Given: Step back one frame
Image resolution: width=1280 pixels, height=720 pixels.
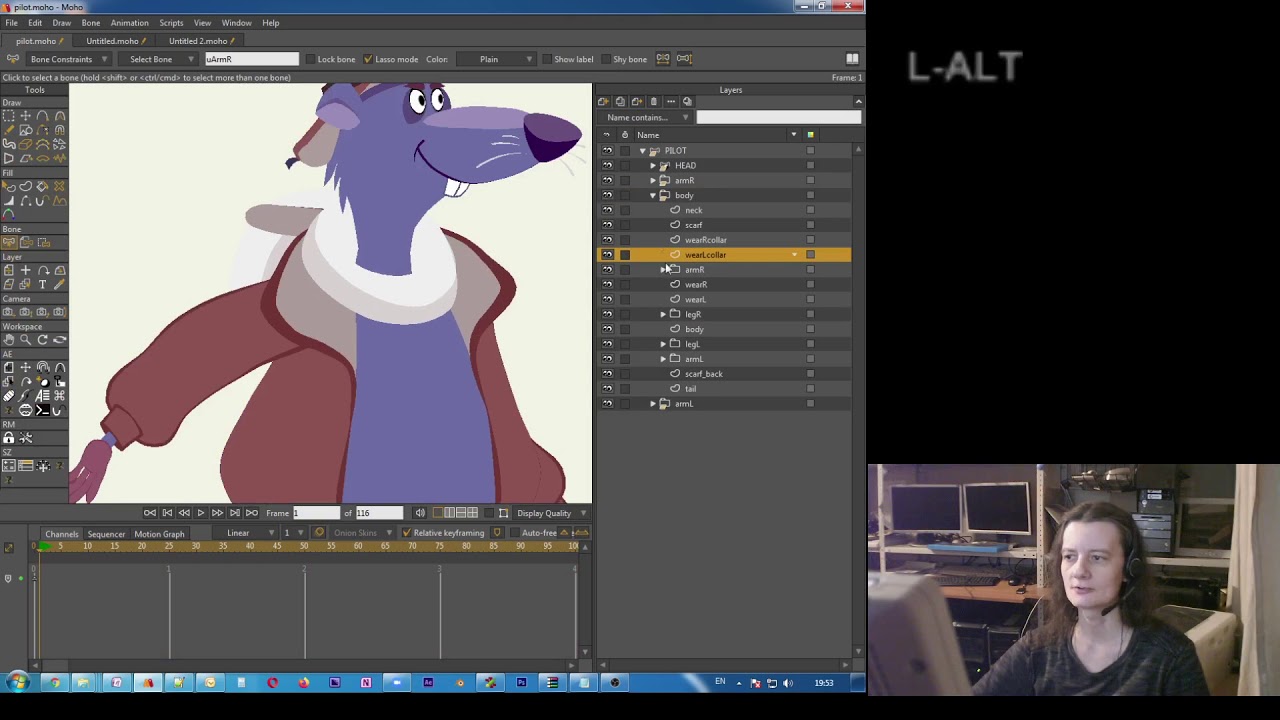Looking at the screenshot, I should [183, 513].
